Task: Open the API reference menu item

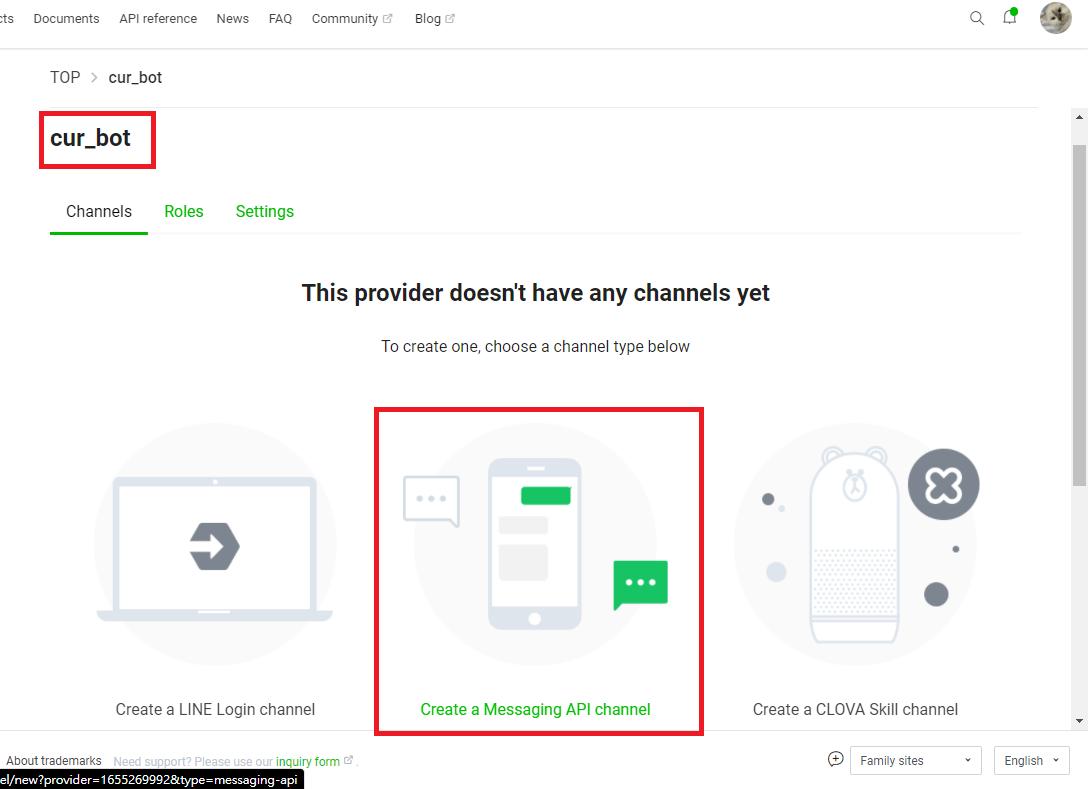Action: pos(158,19)
